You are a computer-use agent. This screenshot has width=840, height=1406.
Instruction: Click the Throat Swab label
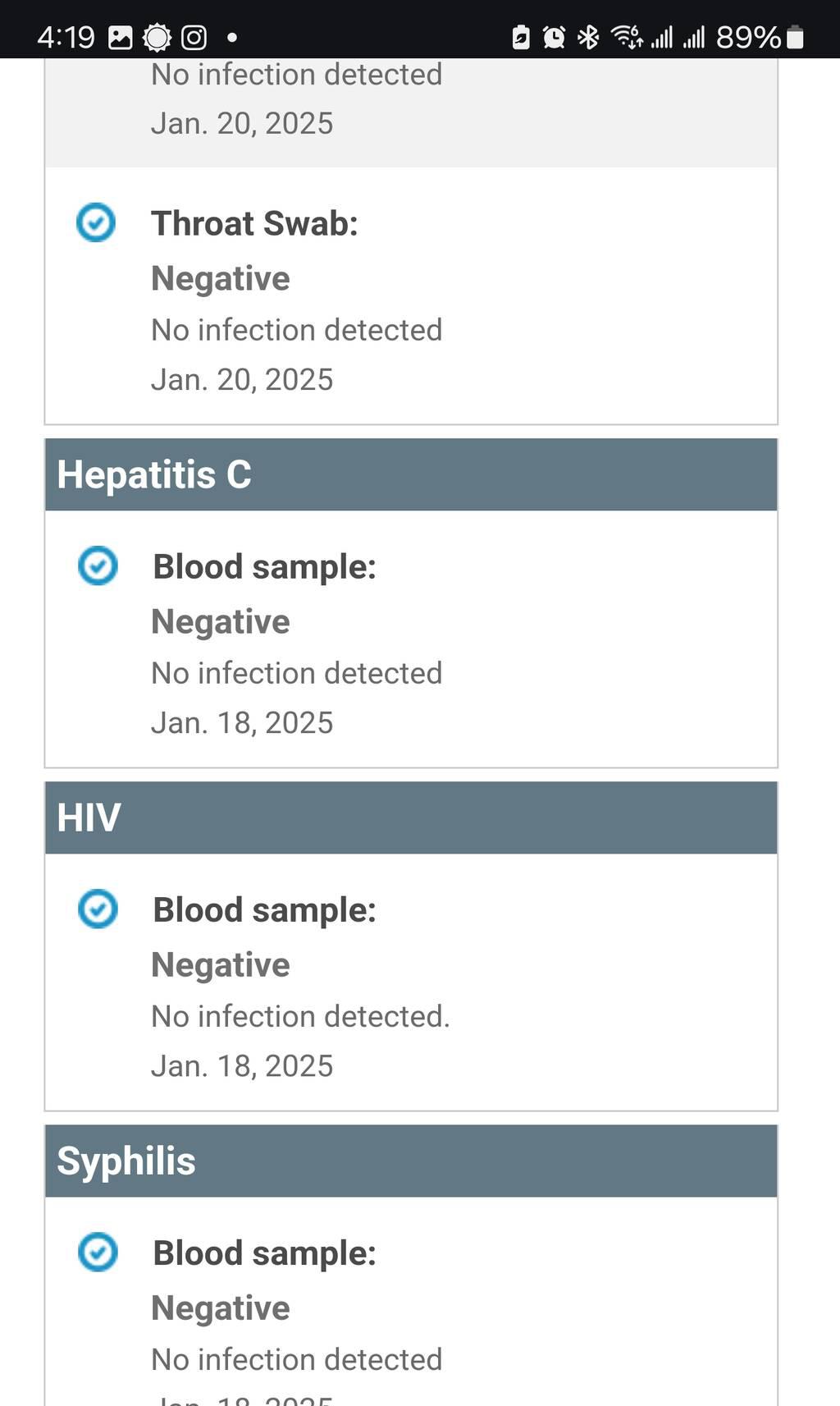(x=254, y=223)
